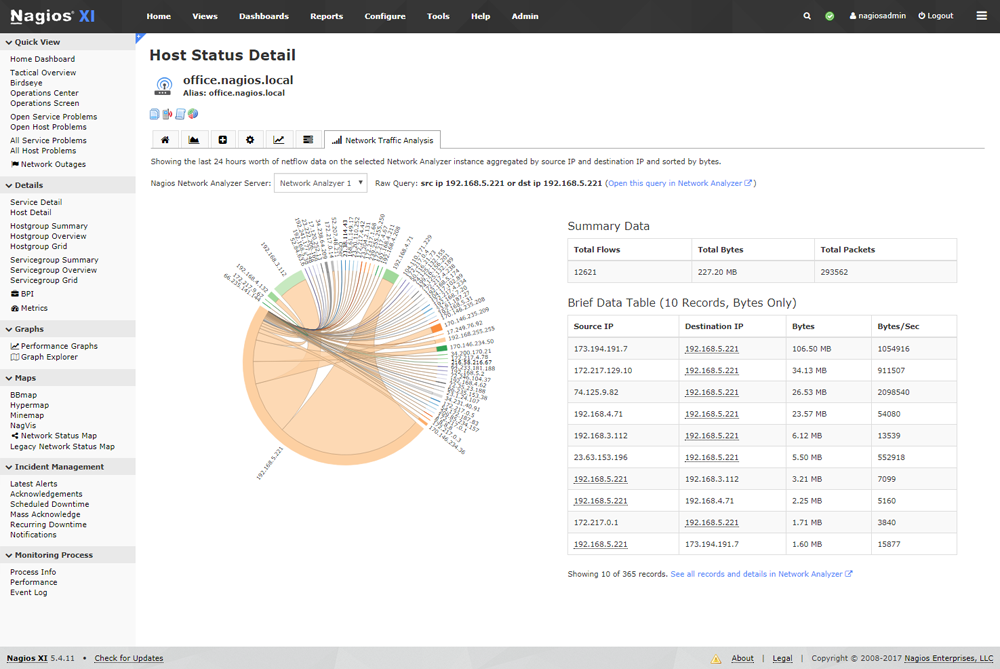The width and height of the screenshot is (1000, 669).
Task: Open the hamburger menu icon
Action: pos(981,16)
